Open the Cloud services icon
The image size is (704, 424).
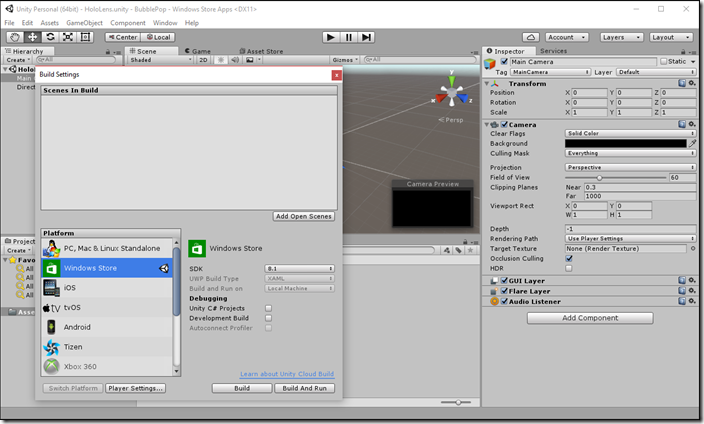pos(531,37)
